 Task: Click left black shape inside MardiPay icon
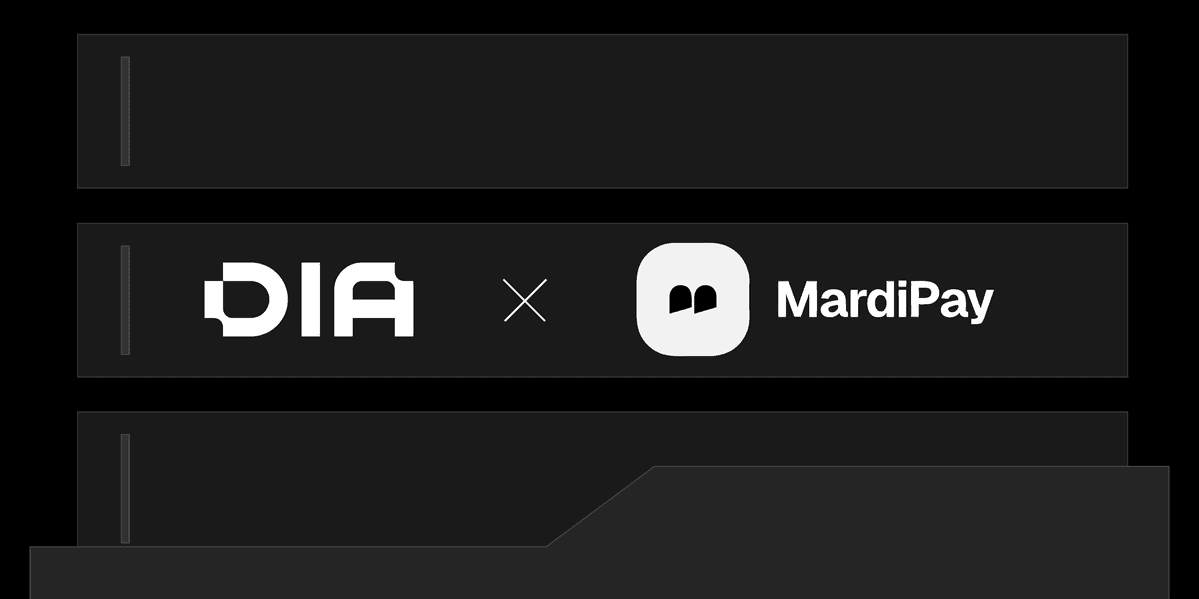click(x=680, y=299)
